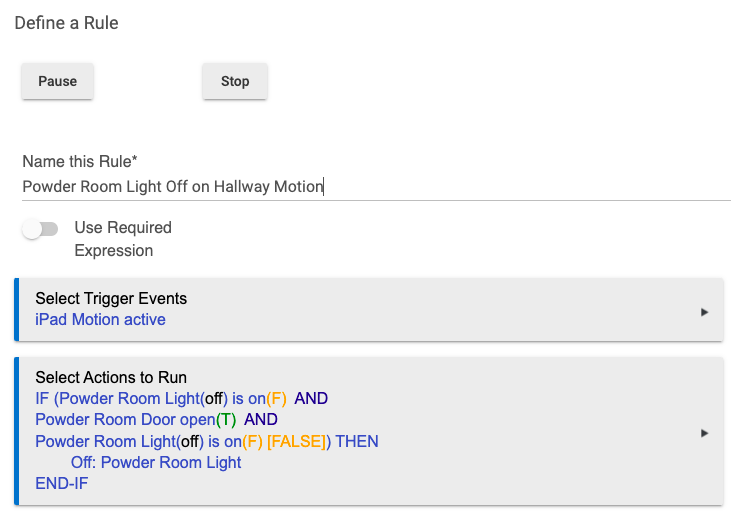Click the first orange (F) status indicator

click(276, 399)
